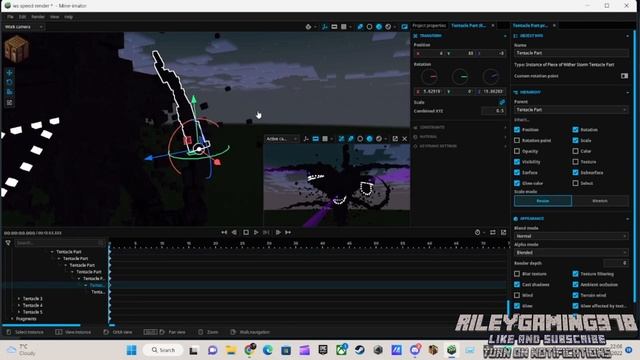
Task: Toggle the blue shading mode icon in main viewport
Action: [360, 27]
